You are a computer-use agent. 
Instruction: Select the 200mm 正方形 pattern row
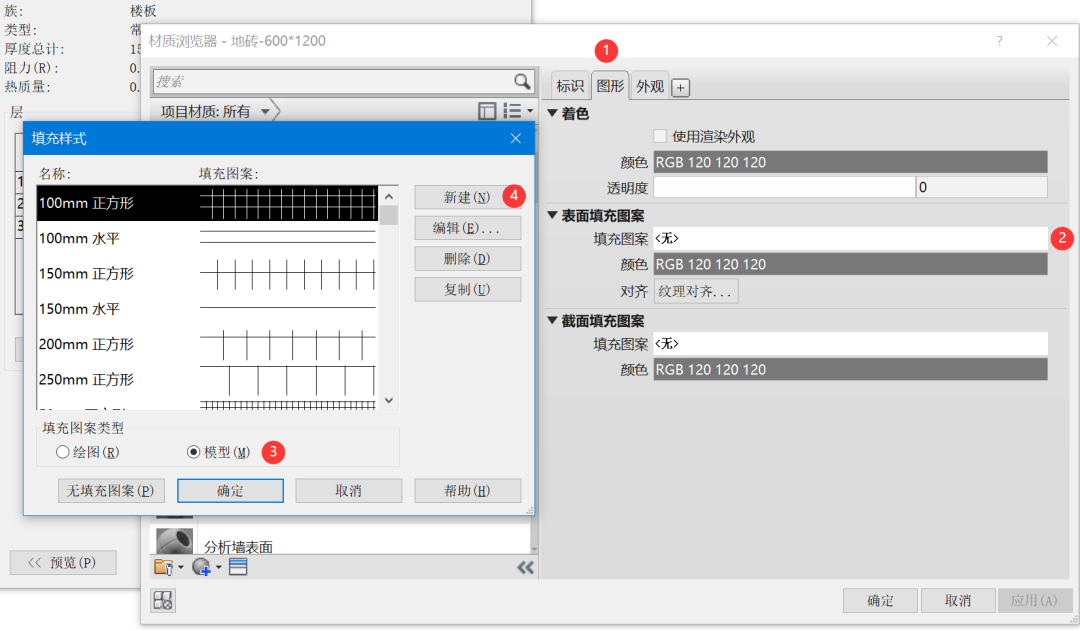point(207,344)
